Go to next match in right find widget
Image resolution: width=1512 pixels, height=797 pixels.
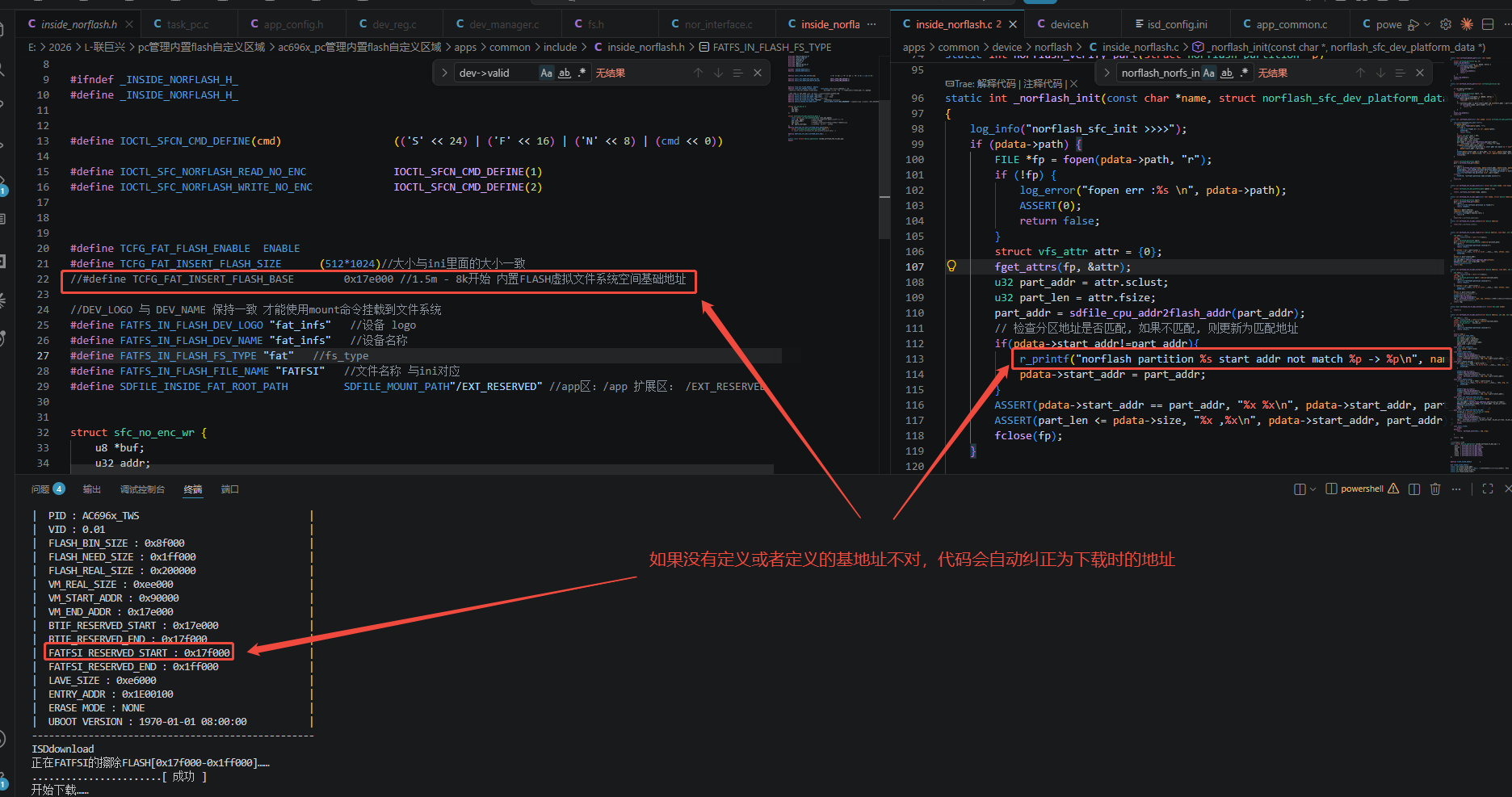click(x=1380, y=73)
